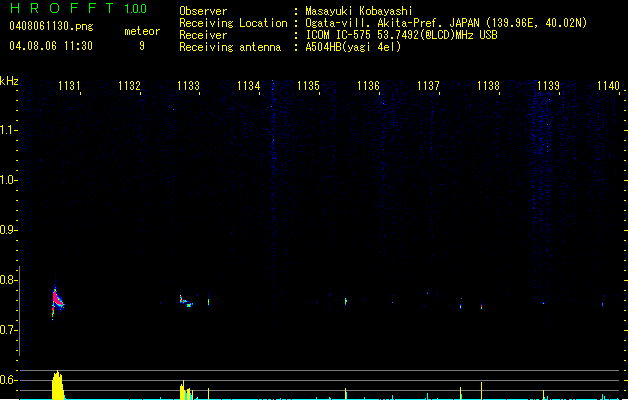Click the 1132 time axis marker

pos(129,86)
